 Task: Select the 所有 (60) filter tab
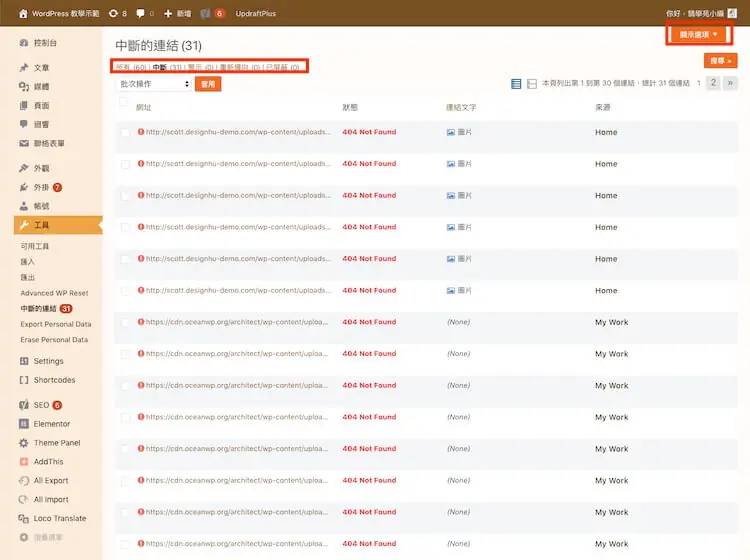[131, 67]
